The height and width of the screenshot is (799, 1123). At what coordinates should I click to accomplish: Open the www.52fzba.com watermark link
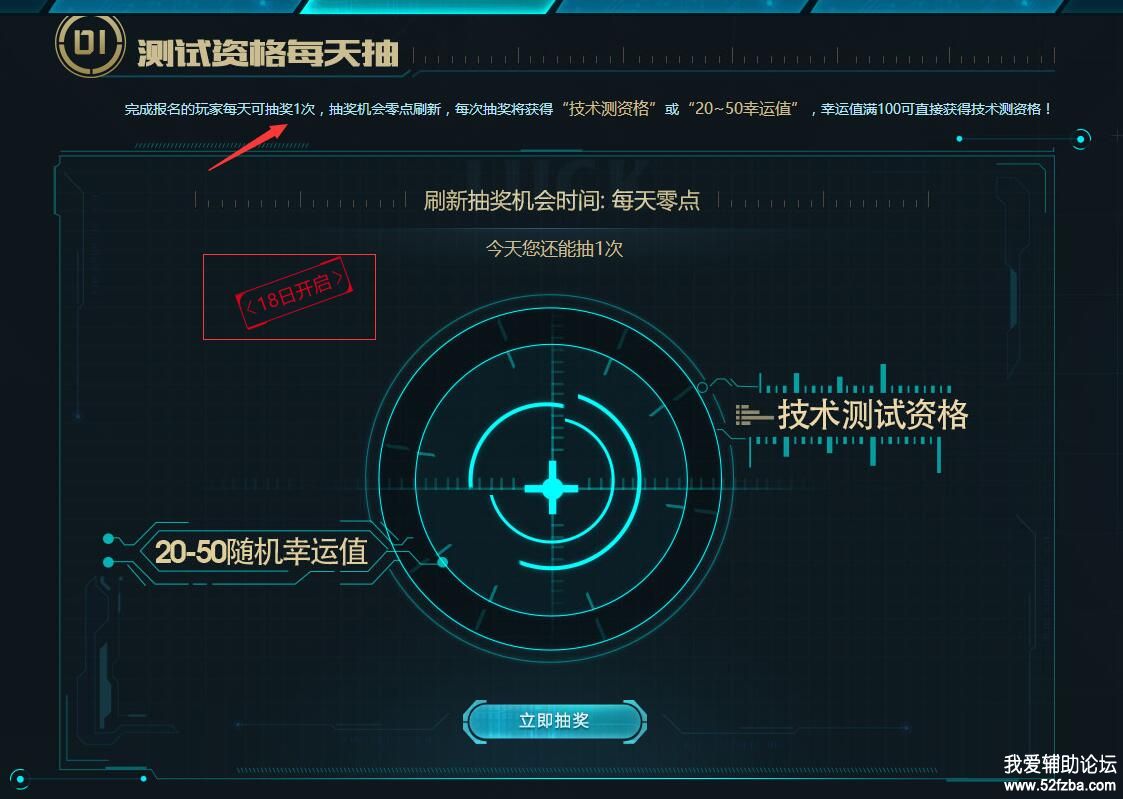[1059, 786]
